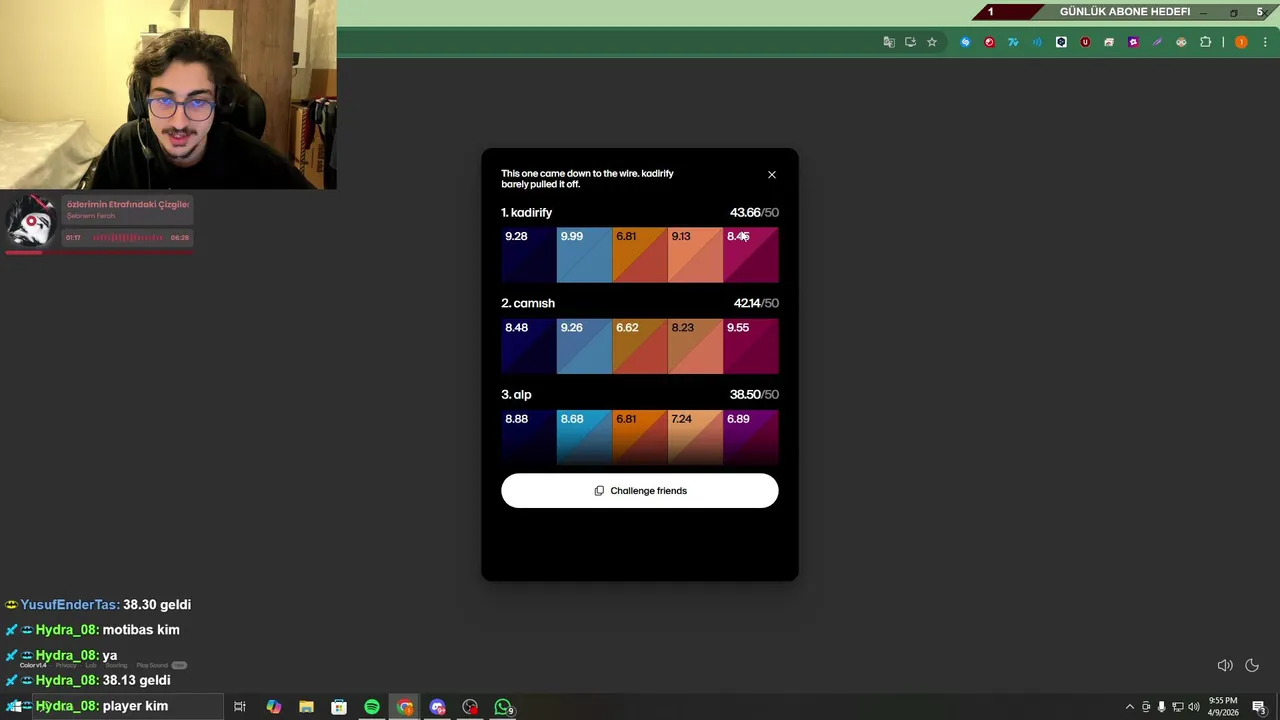The image size is (1280, 720).
Task: Select camish's magenta 9.55 swatch
Action: pos(751,346)
